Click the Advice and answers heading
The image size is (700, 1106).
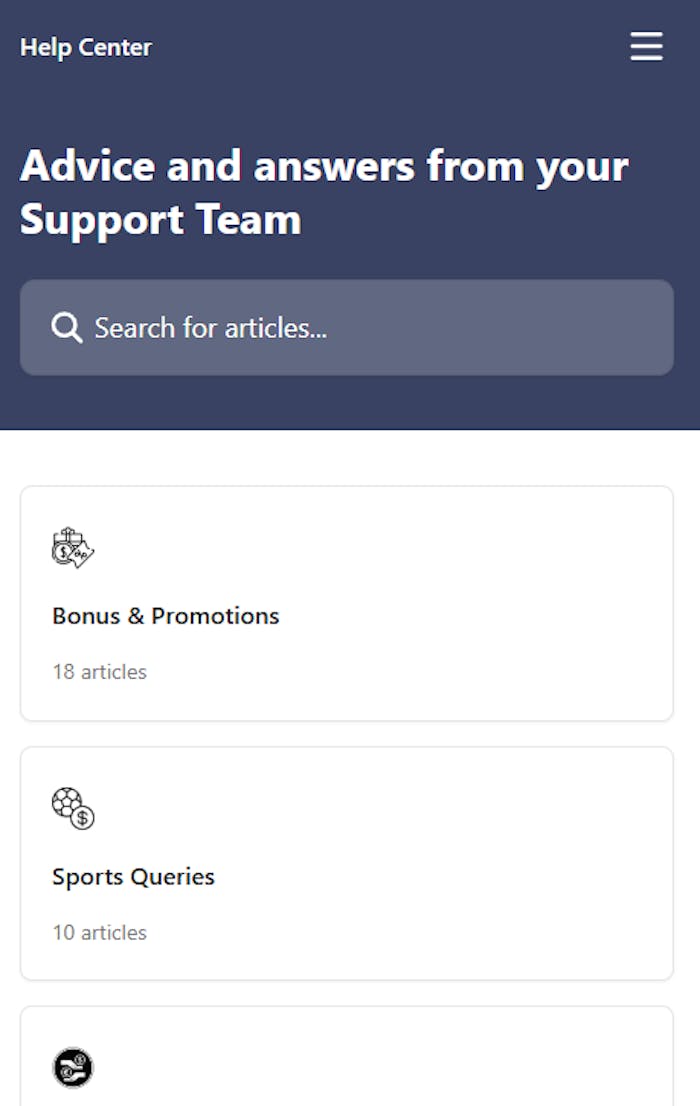click(324, 192)
